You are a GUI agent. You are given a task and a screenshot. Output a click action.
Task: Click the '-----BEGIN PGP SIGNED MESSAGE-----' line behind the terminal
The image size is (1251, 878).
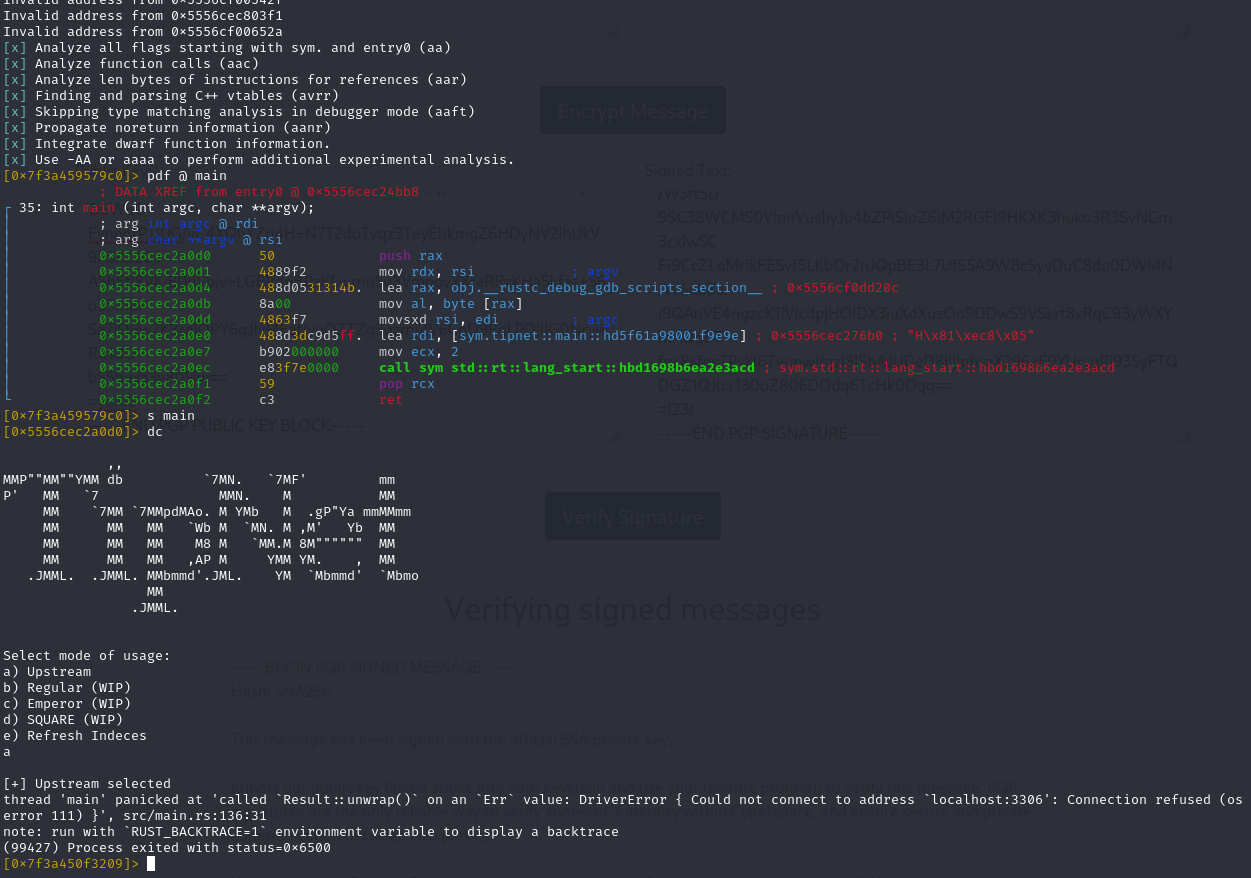[x=372, y=666]
